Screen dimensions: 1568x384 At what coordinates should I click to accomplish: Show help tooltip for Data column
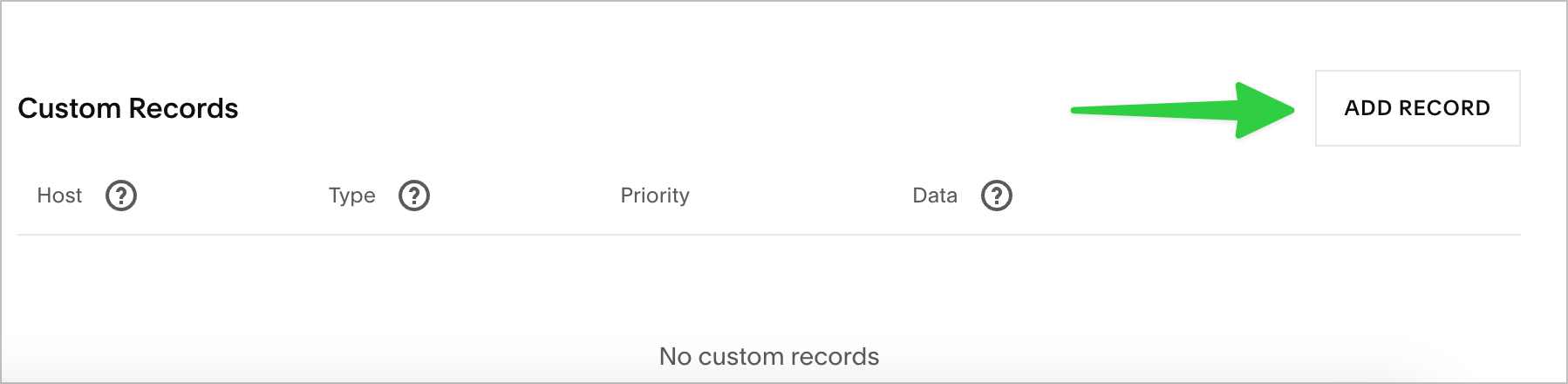[x=997, y=195]
